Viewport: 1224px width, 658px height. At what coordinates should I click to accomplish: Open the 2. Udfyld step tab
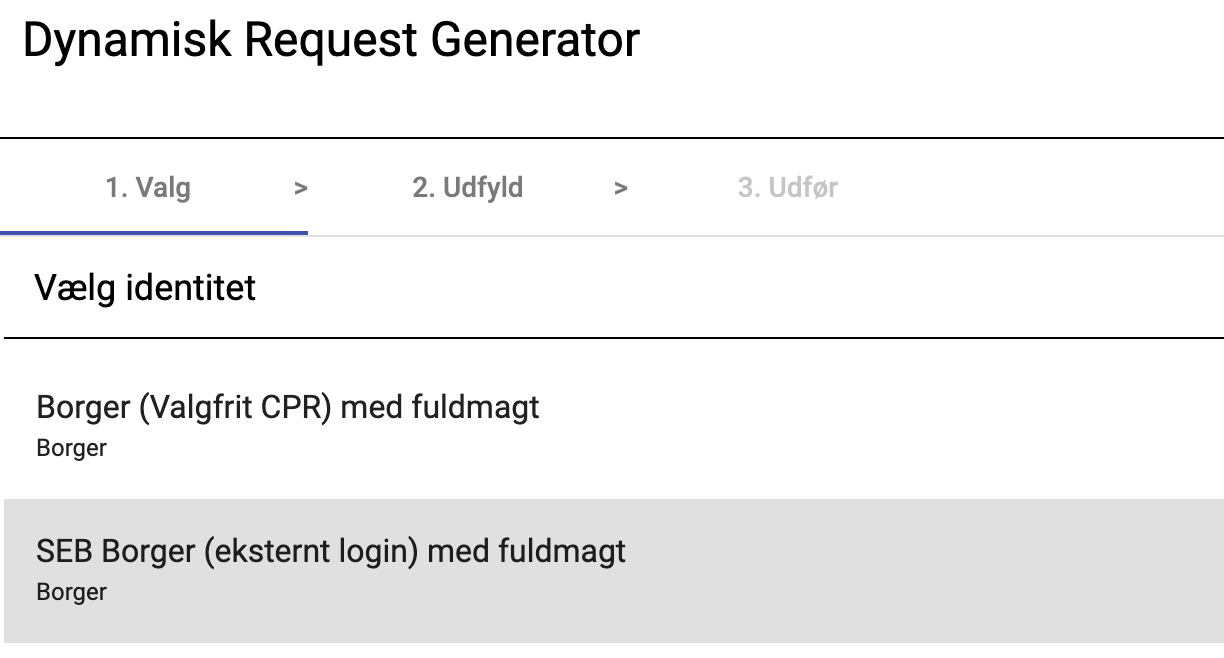(467, 188)
